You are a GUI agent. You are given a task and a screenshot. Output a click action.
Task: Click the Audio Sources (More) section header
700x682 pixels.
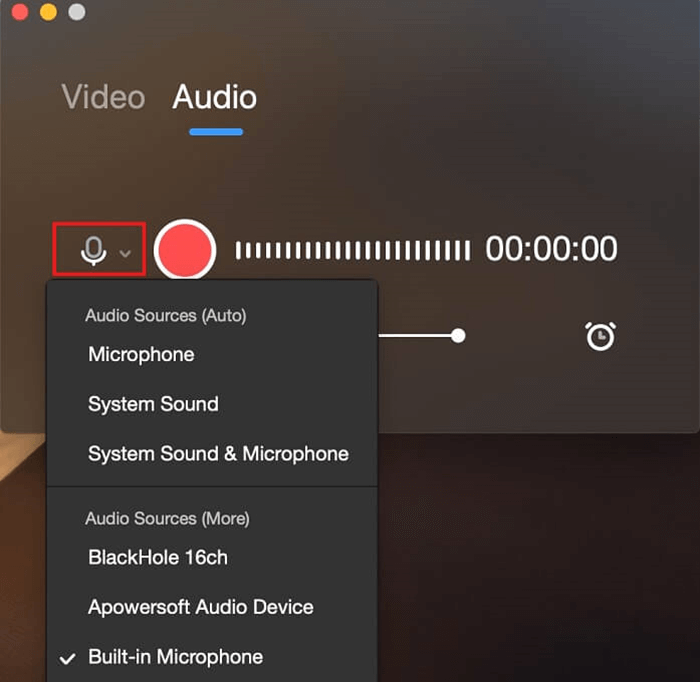(x=167, y=518)
